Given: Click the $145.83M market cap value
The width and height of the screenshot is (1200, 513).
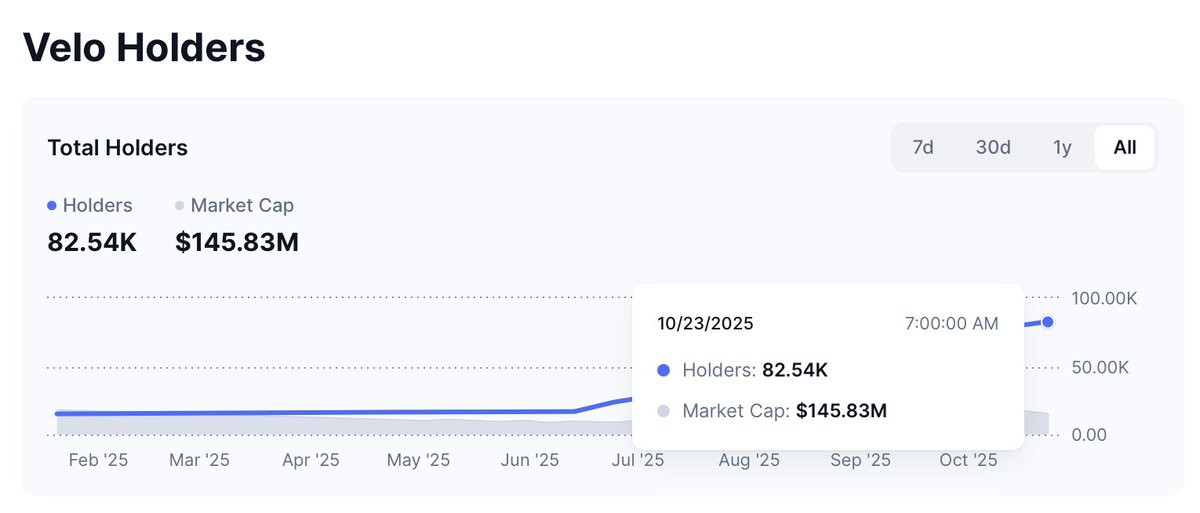Looking at the screenshot, I should point(237,242).
